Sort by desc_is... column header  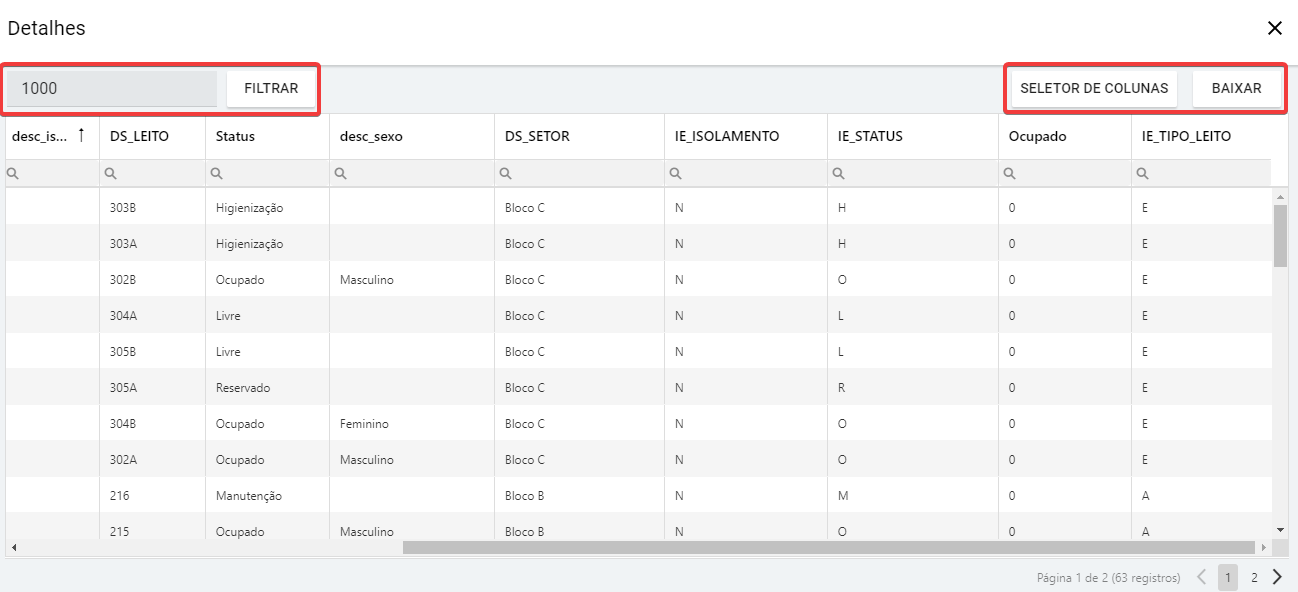point(52,136)
